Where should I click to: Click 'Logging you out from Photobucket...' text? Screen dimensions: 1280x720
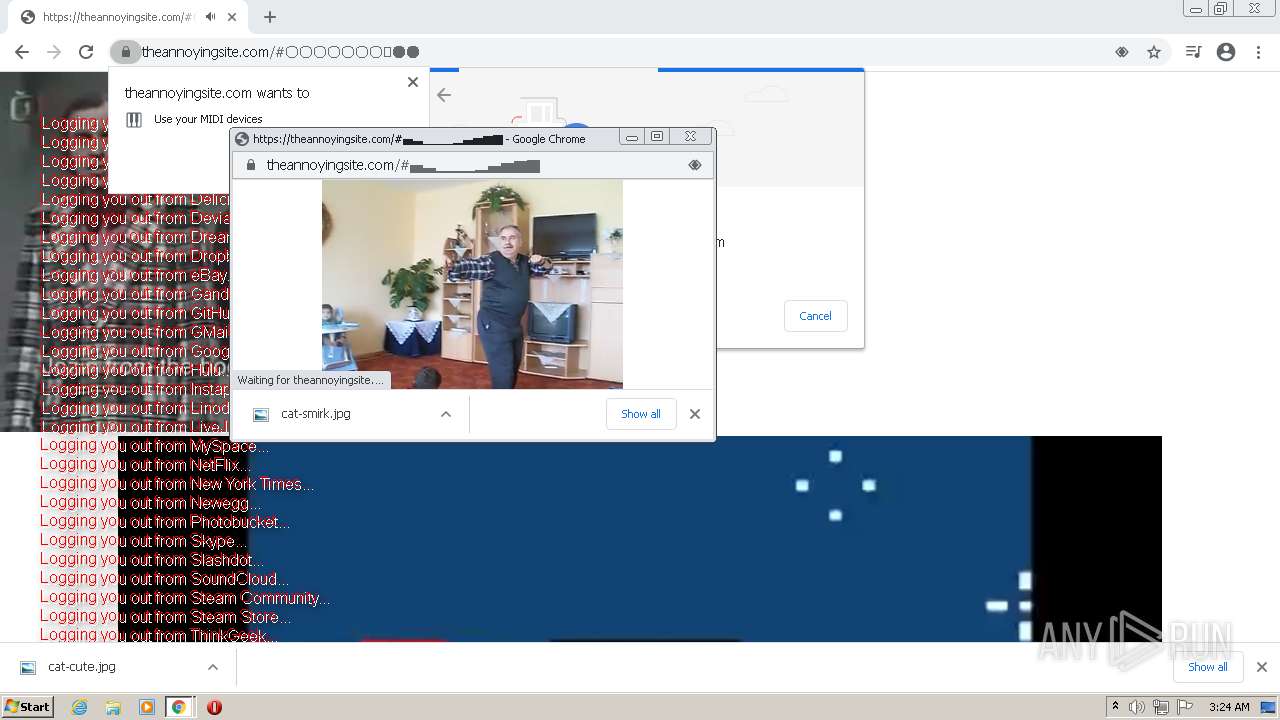click(x=165, y=522)
